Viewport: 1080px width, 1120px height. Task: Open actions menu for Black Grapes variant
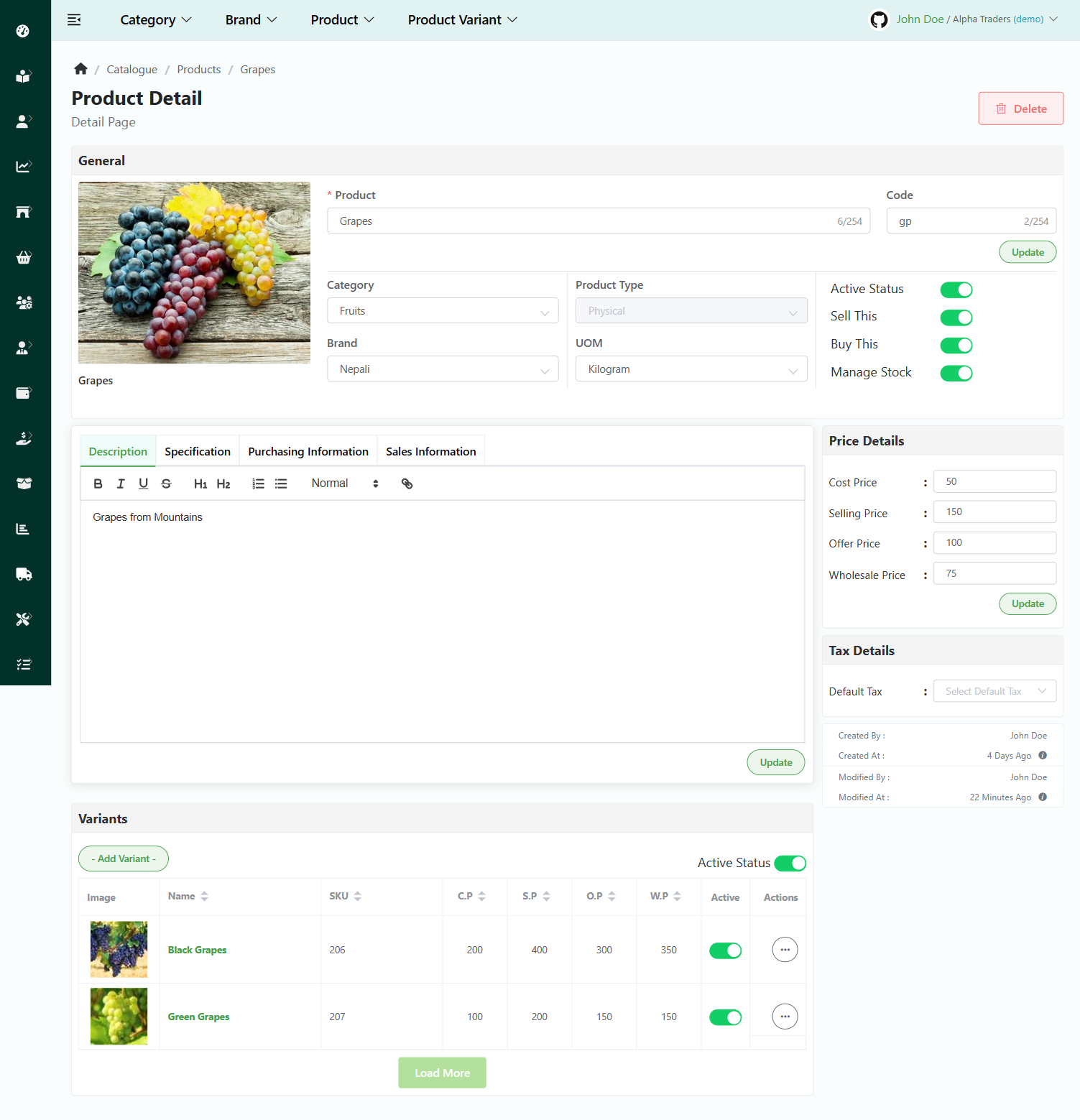coord(785,950)
